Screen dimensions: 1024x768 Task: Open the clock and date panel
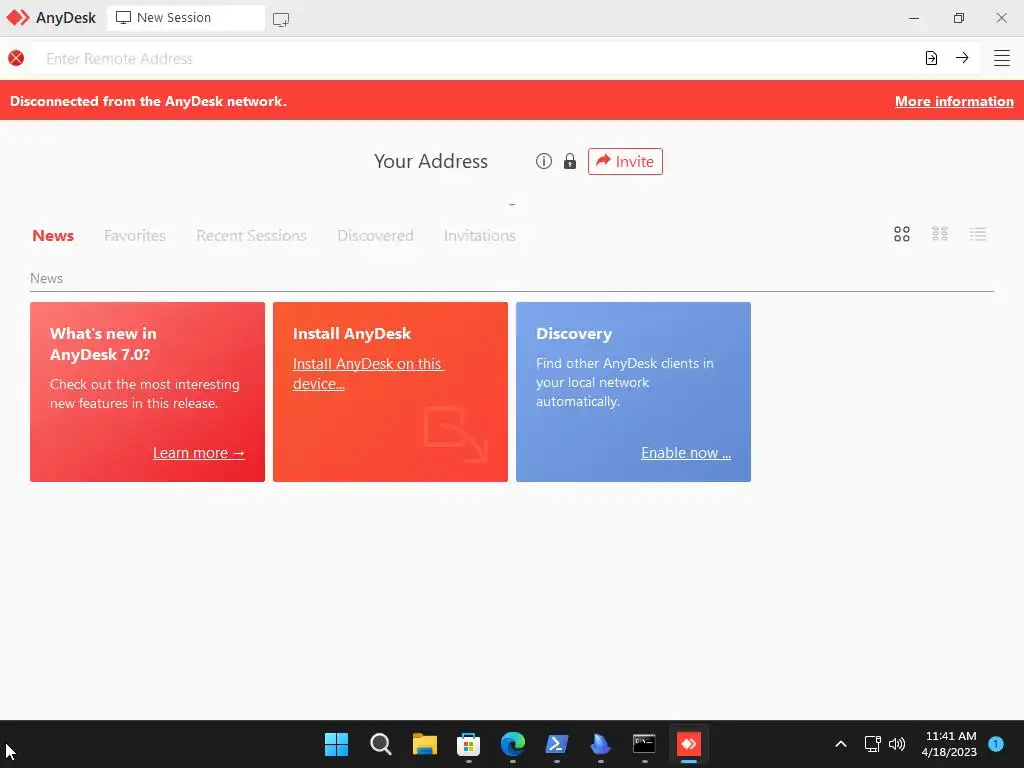(x=950, y=744)
